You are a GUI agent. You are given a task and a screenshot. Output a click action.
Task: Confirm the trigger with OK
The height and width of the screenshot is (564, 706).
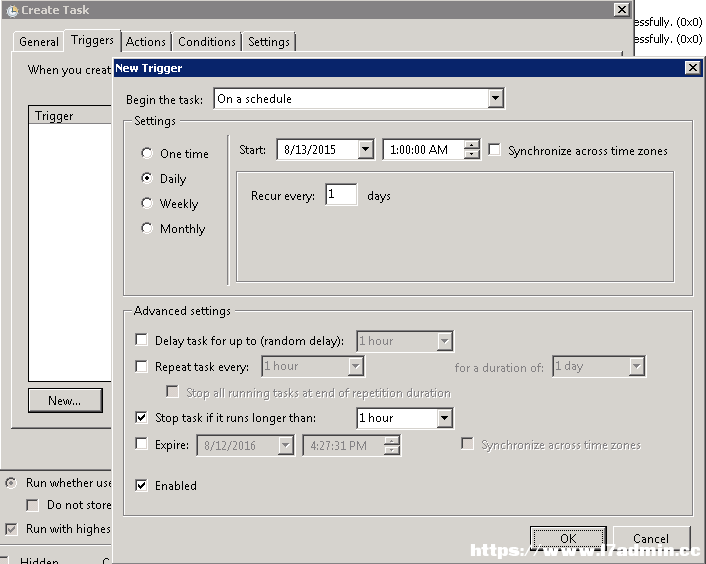(568, 538)
